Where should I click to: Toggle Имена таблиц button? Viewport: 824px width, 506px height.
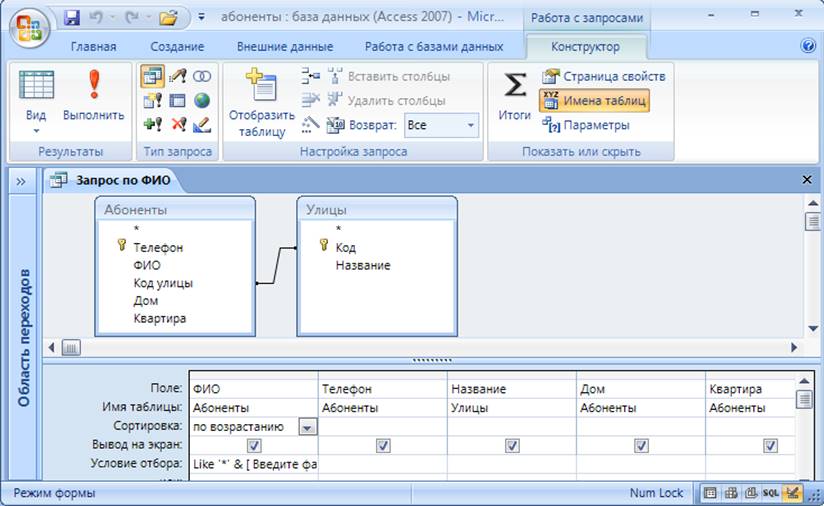[x=594, y=100]
